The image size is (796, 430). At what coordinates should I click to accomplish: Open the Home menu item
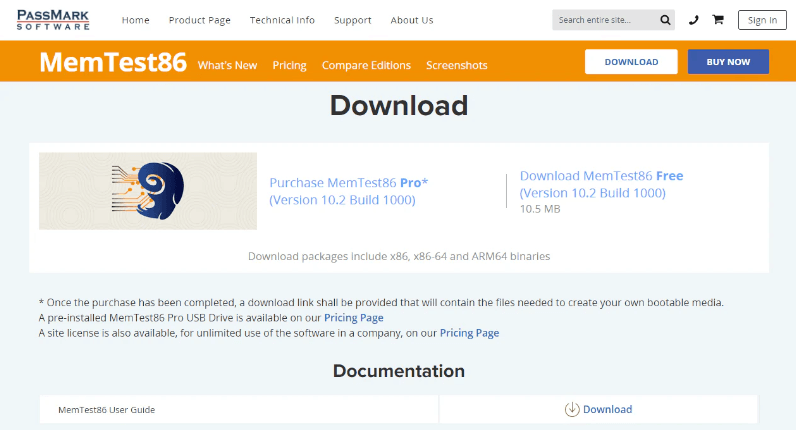click(x=136, y=20)
